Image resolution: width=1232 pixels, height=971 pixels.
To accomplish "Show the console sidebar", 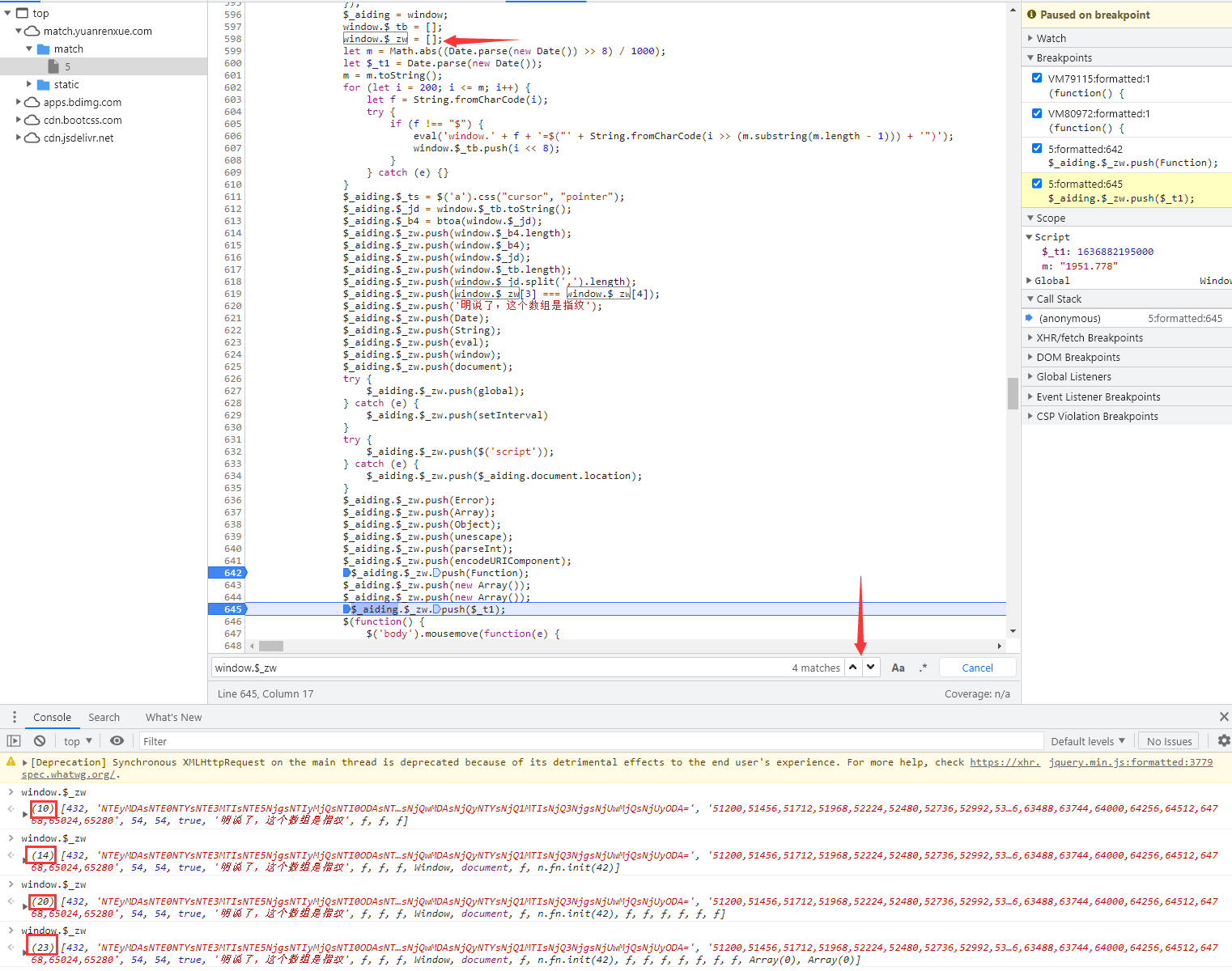I will [14, 741].
